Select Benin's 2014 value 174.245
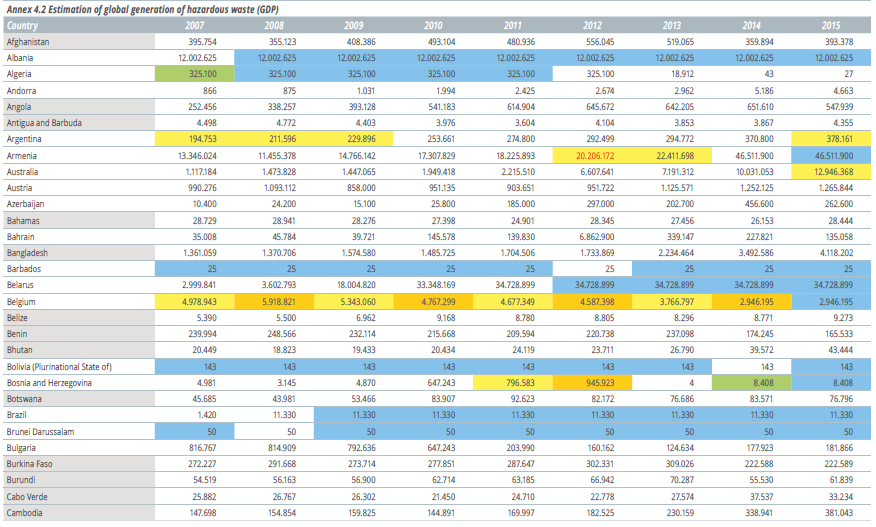 pyautogui.click(x=759, y=334)
